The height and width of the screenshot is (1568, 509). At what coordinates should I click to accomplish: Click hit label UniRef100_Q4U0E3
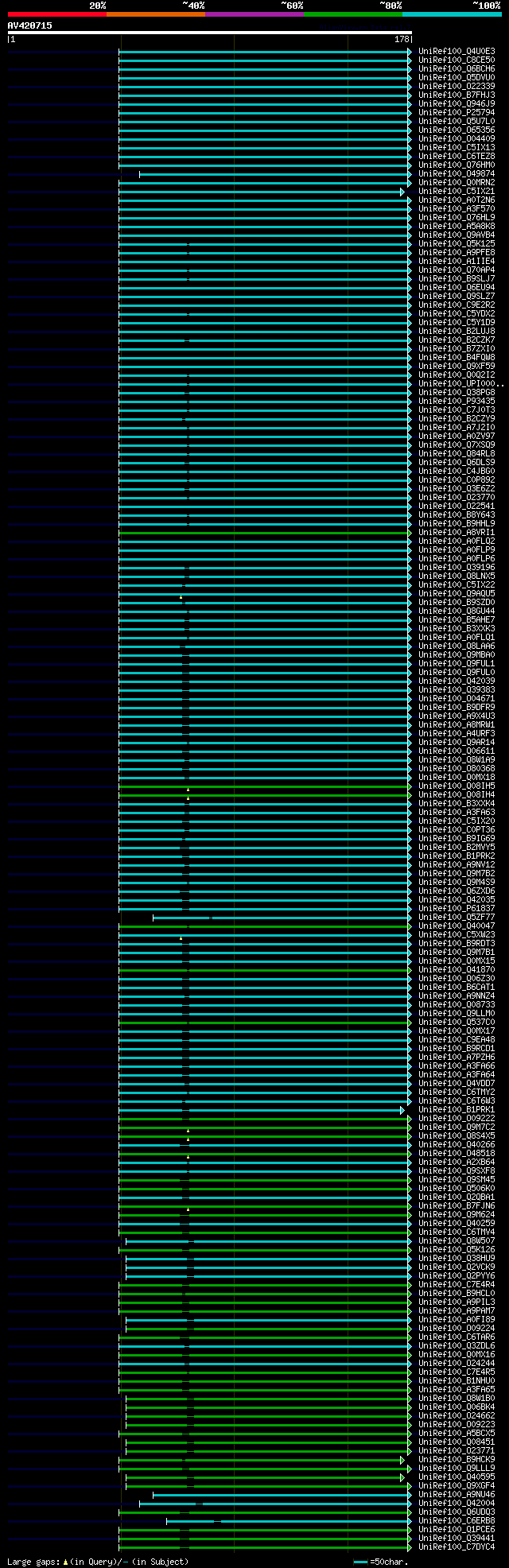click(457, 51)
